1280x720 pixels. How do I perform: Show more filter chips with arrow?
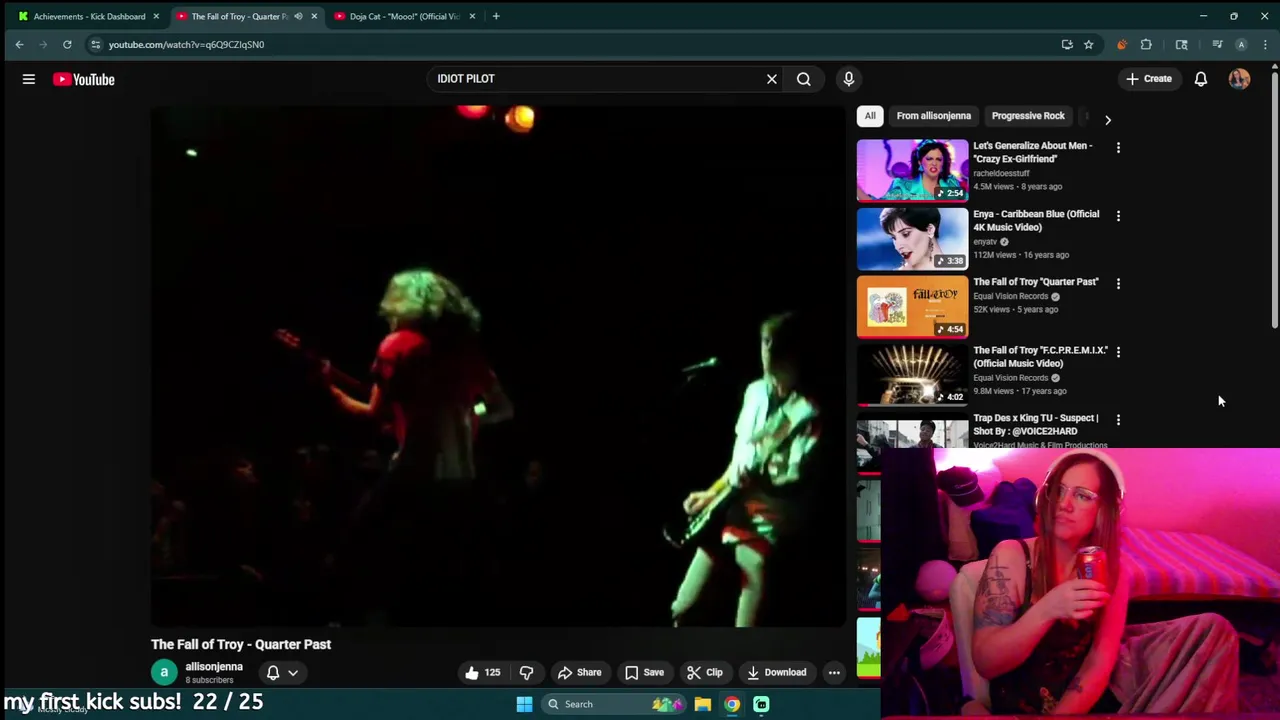[1108, 119]
